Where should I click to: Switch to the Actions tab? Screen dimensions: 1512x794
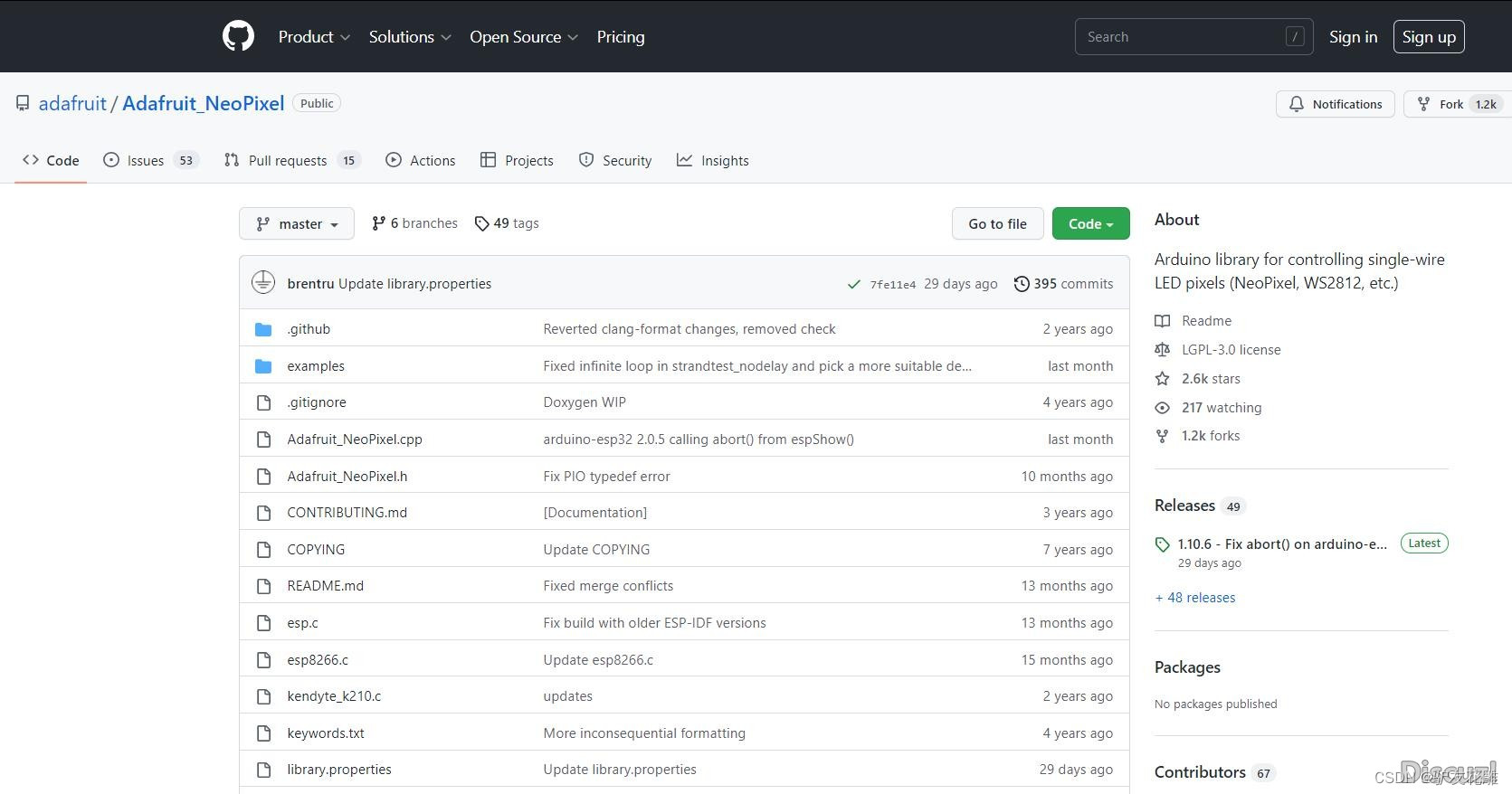(x=420, y=160)
